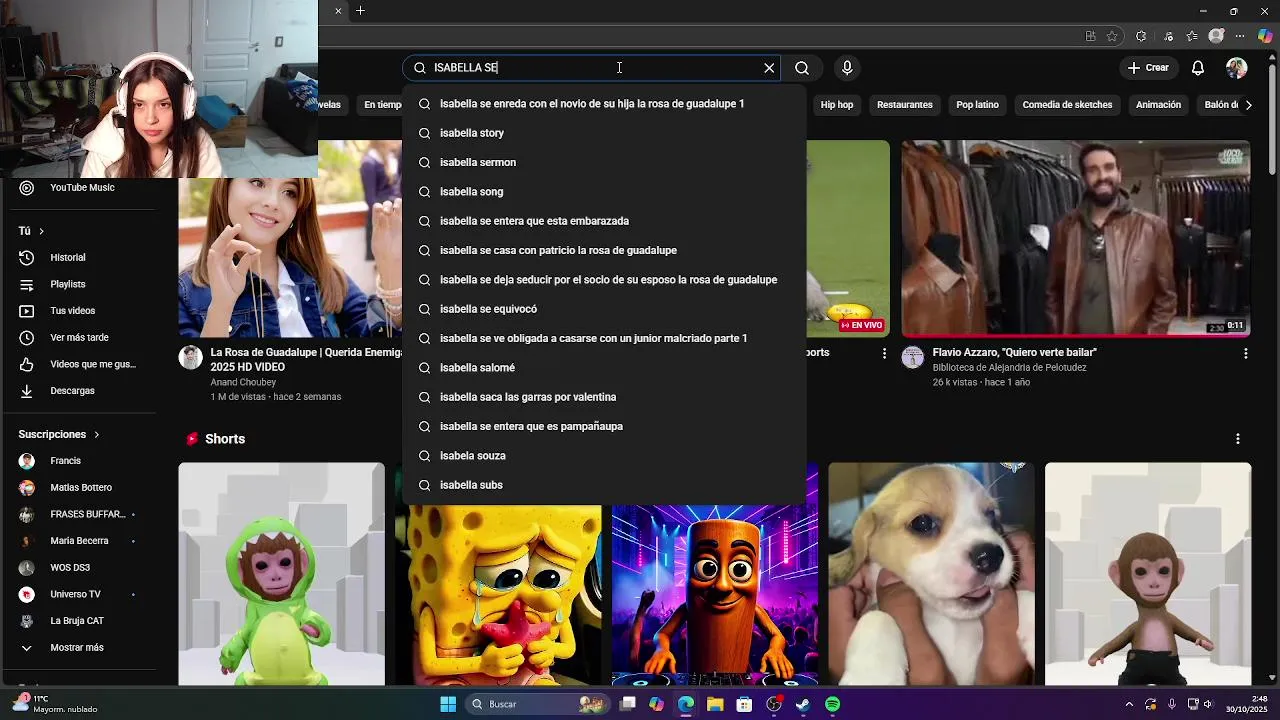Select suggestion isabella se entera que esta embarazada
The width and height of the screenshot is (1280, 720).
pyautogui.click(x=604, y=221)
